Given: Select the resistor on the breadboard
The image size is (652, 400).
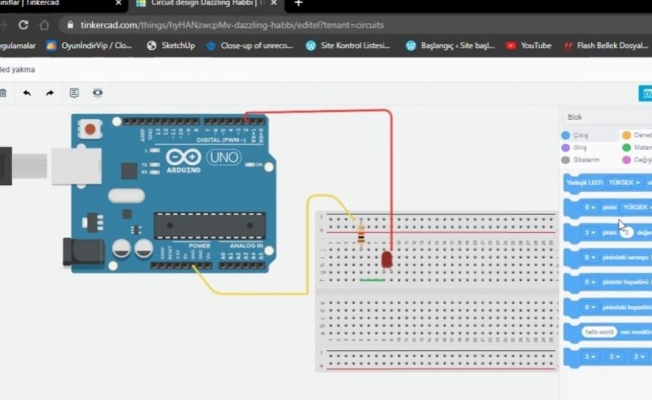Looking at the screenshot, I should point(360,235).
